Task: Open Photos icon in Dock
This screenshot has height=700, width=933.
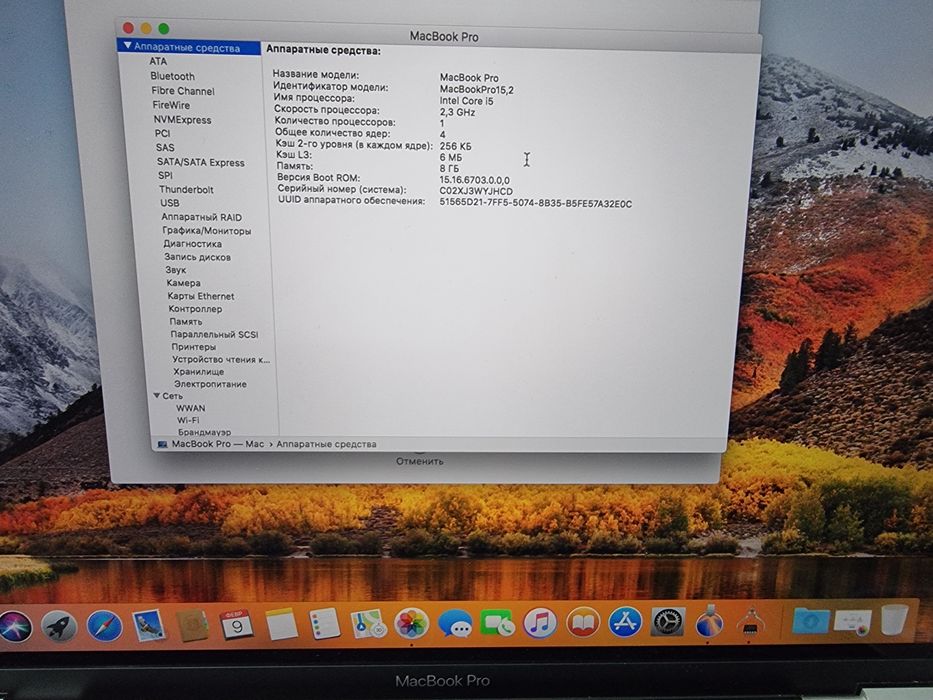Action: tap(411, 624)
